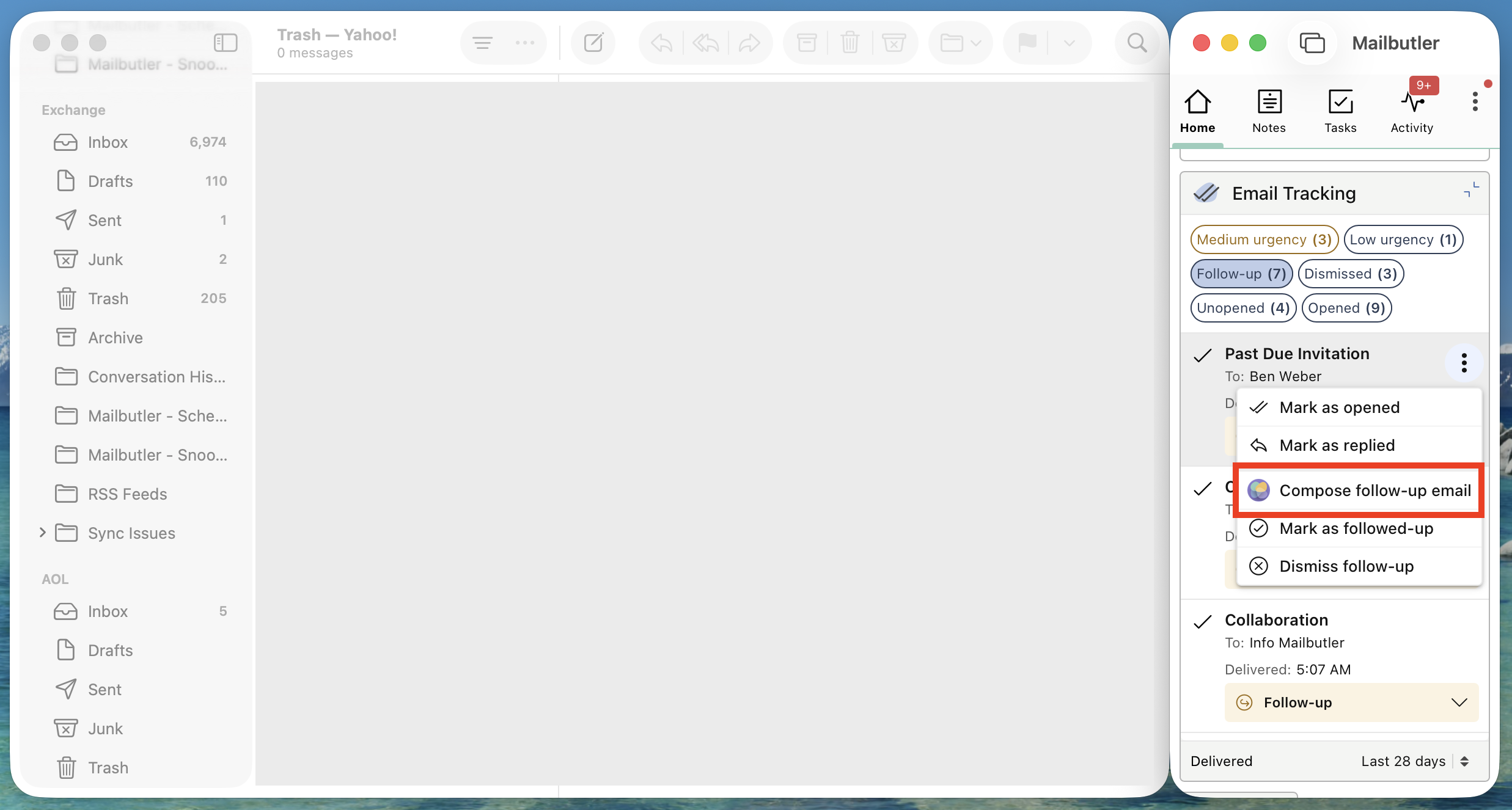Open the filter messages icon in toolbar
Screen dimensions: 1512x810
(482, 43)
